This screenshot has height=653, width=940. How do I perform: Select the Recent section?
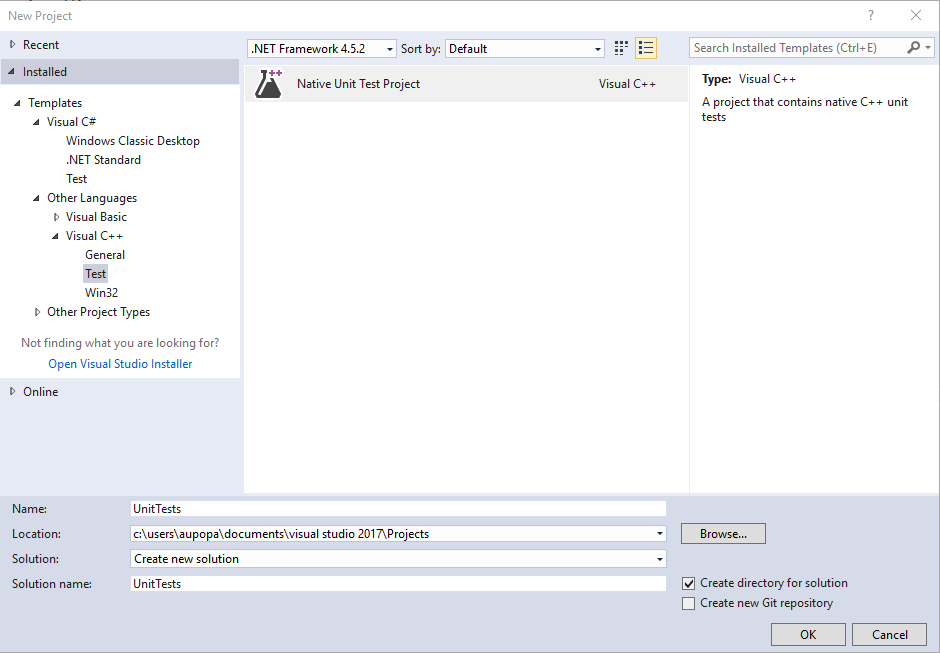[42, 44]
